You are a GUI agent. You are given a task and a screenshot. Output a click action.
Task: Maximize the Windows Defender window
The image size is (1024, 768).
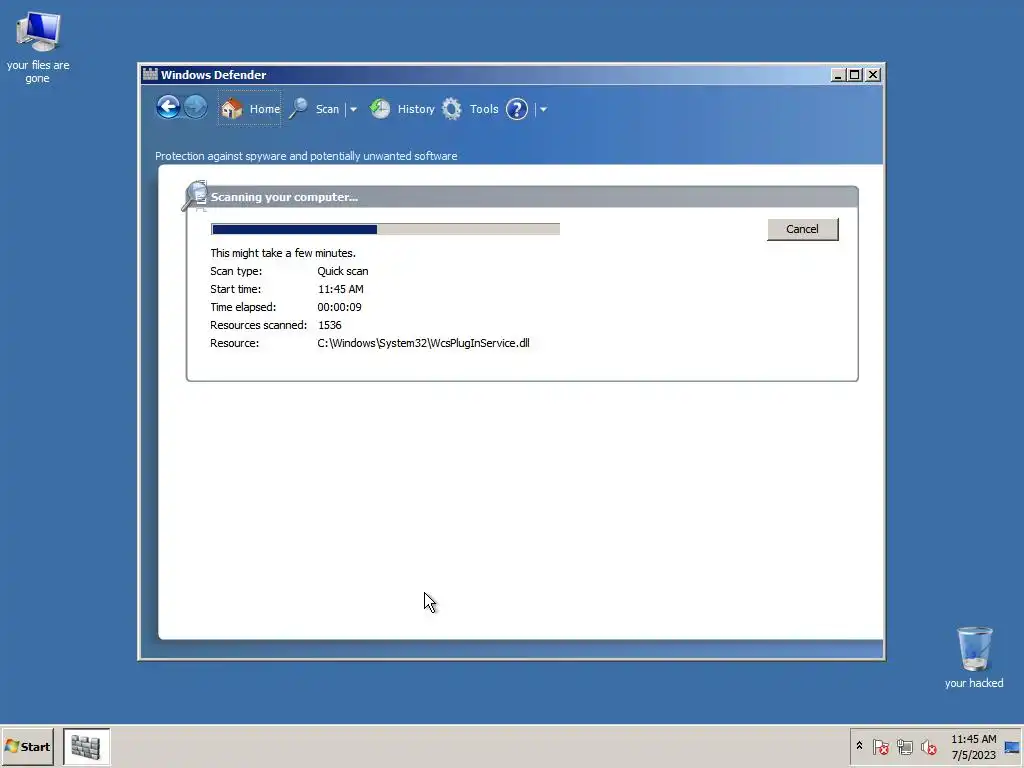click(x=854, y=75)
